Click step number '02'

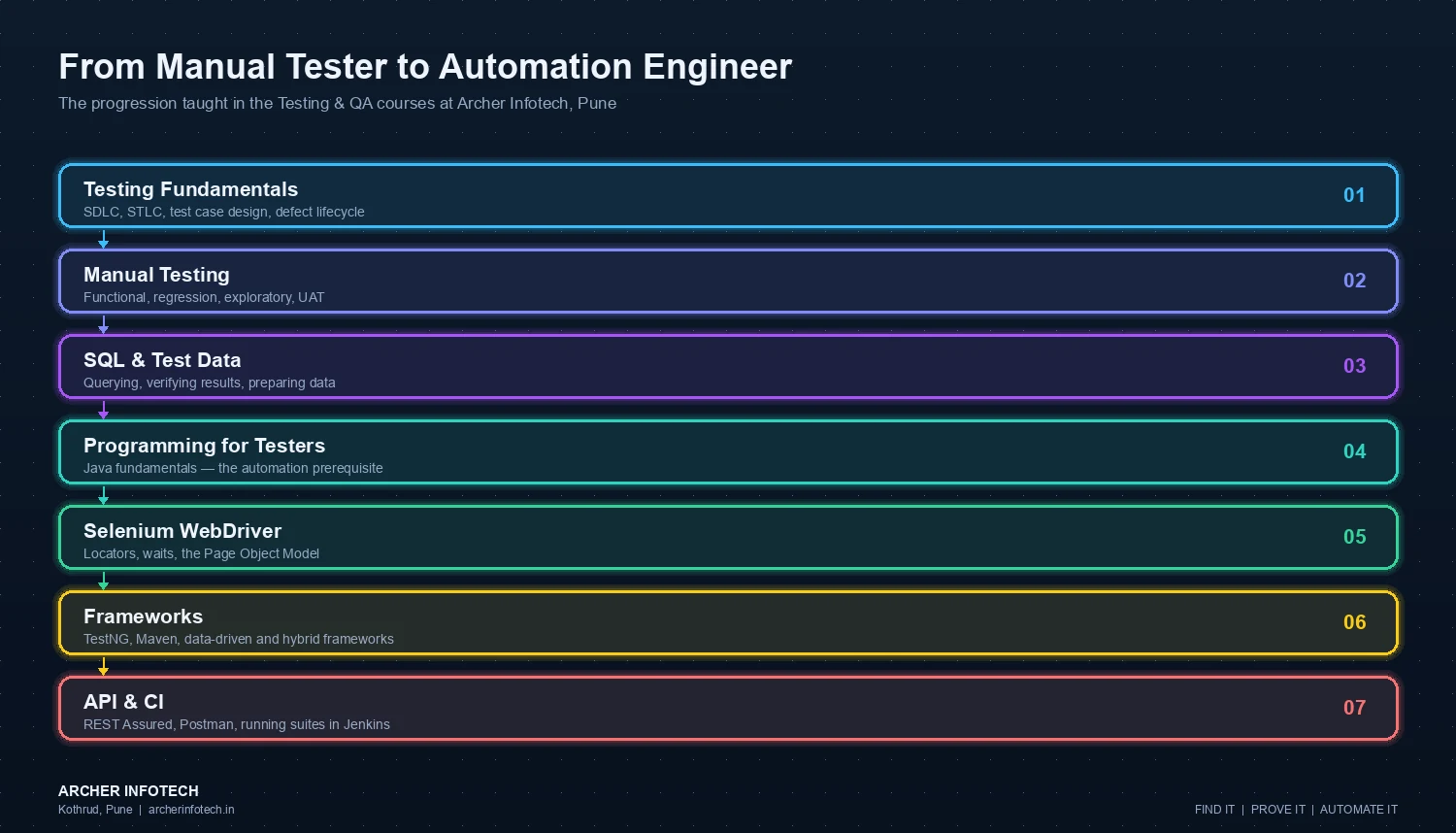1354,281
